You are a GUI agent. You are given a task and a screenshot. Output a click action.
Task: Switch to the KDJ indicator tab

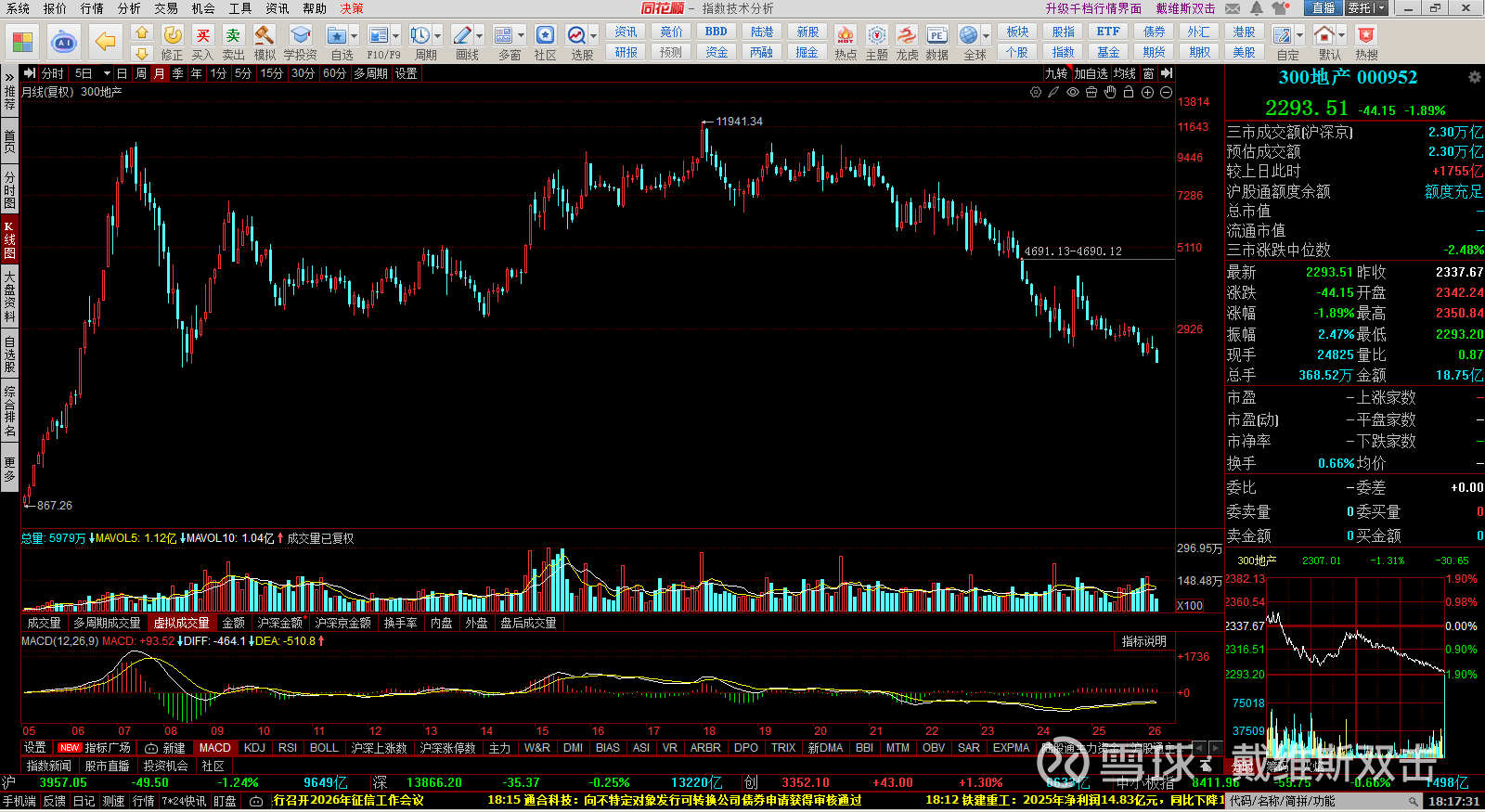(254, 747)
